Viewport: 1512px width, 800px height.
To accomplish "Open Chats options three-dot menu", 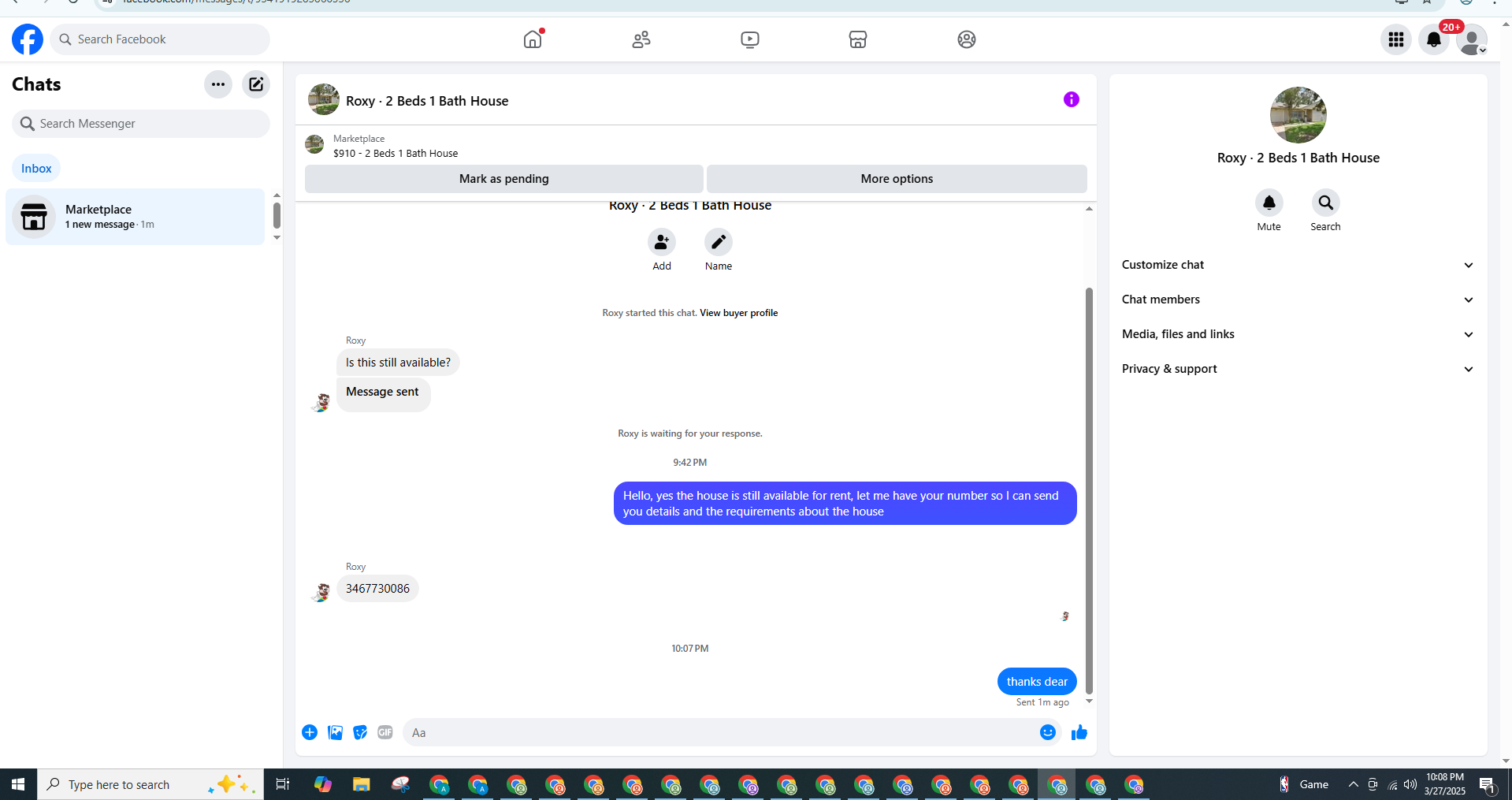I will pos(218,84).
